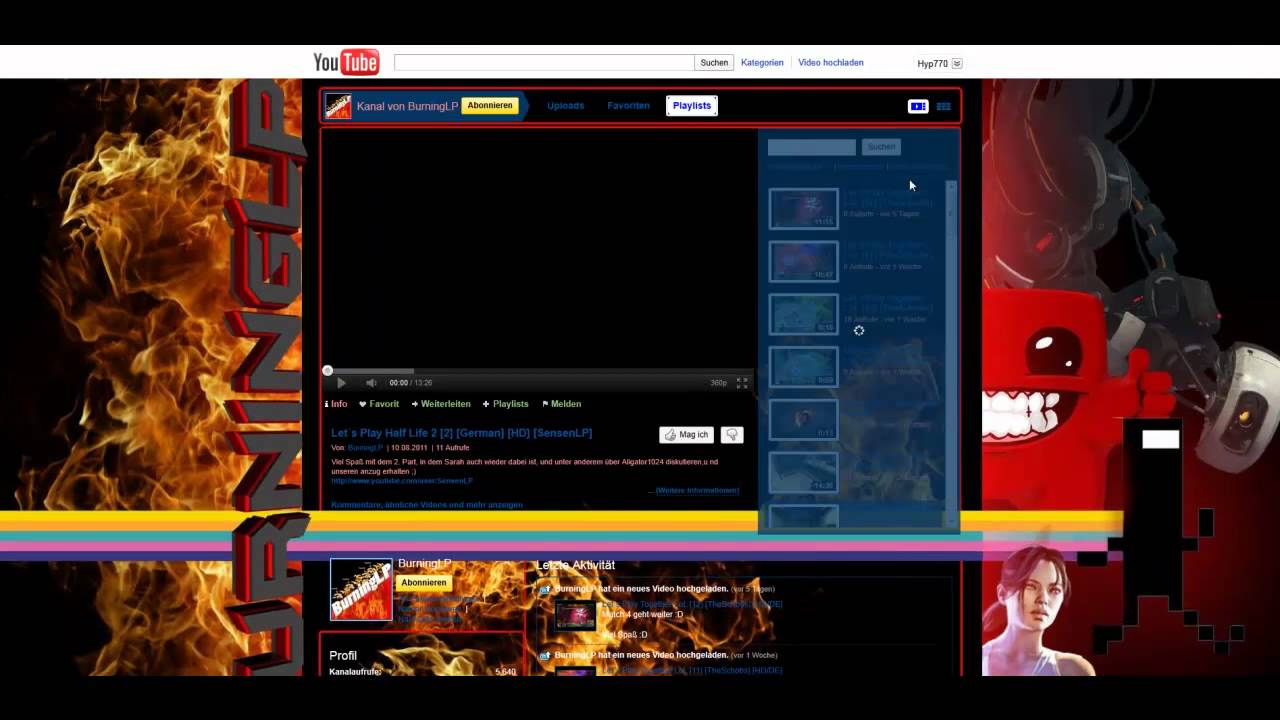Open the YouTube logo home link
Image resolution: width=1280 pixels, height=720 pixels.
(346, 62)
